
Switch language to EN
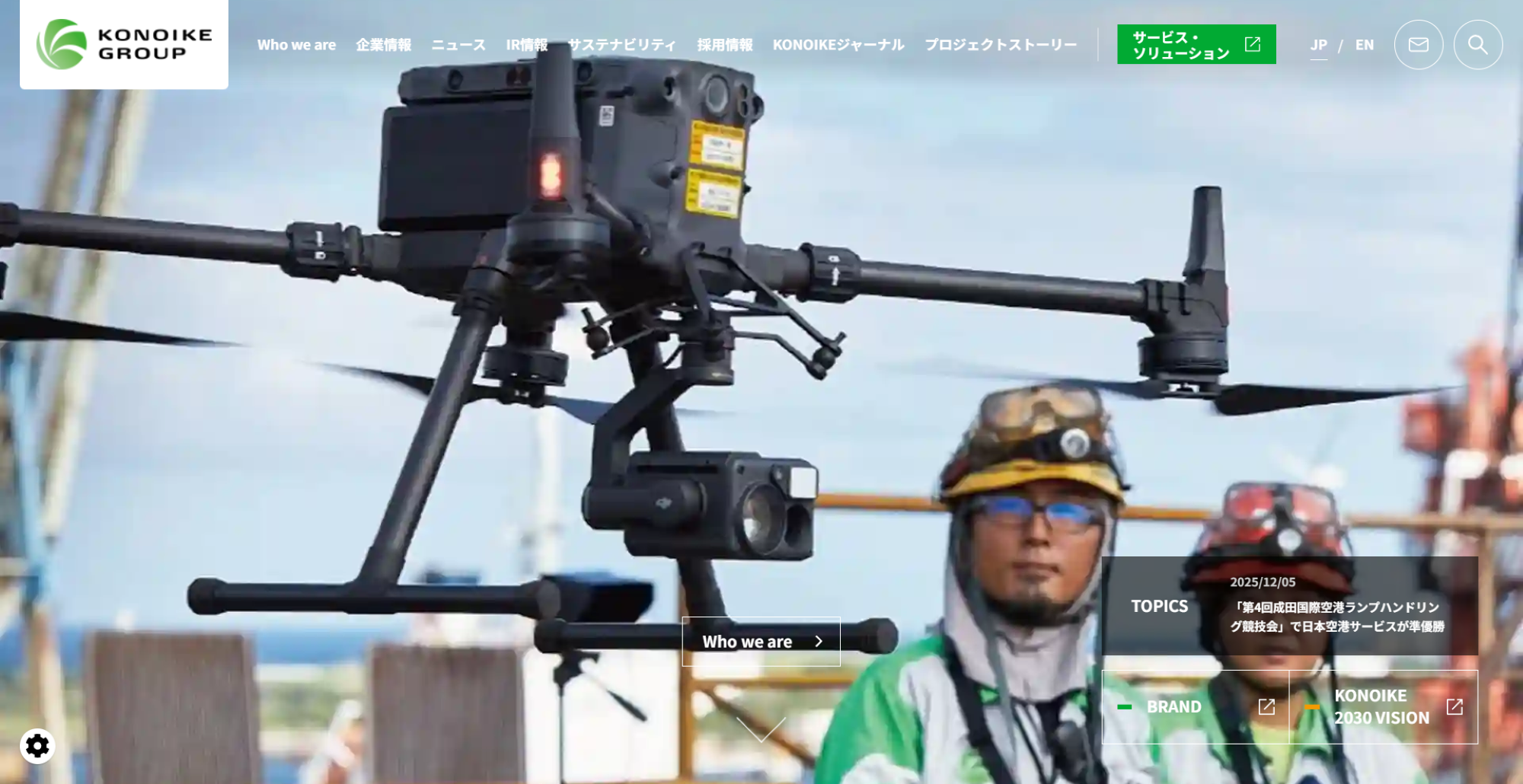pos(1364,45)
